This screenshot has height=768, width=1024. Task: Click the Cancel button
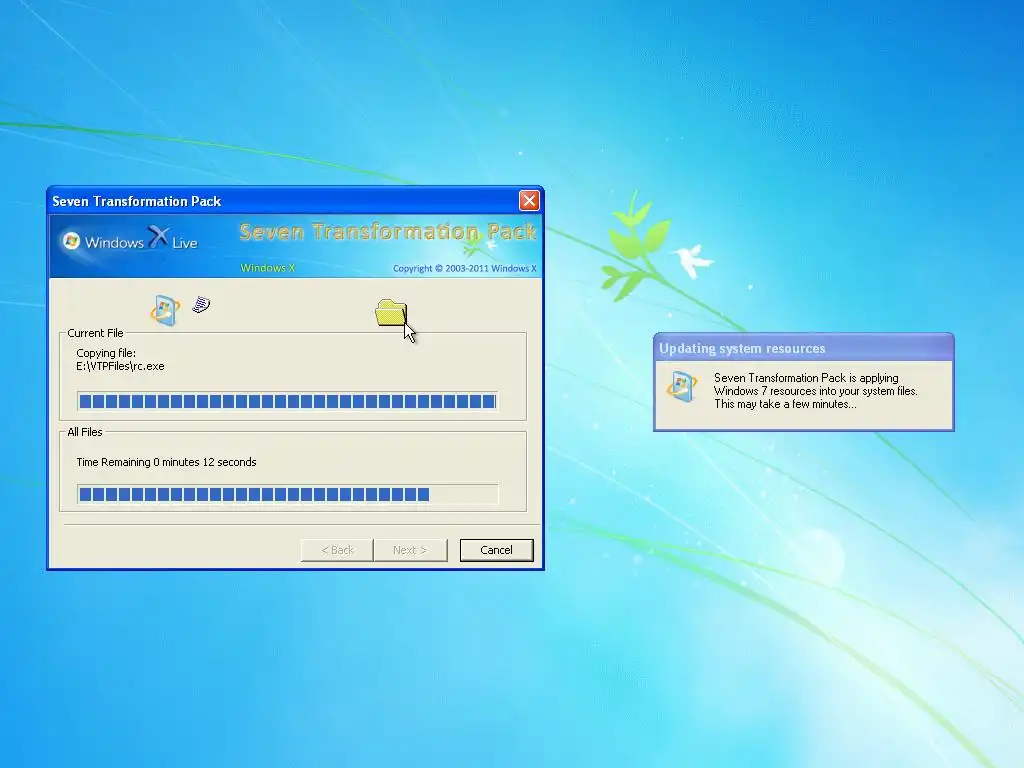[x=496, y=550]
